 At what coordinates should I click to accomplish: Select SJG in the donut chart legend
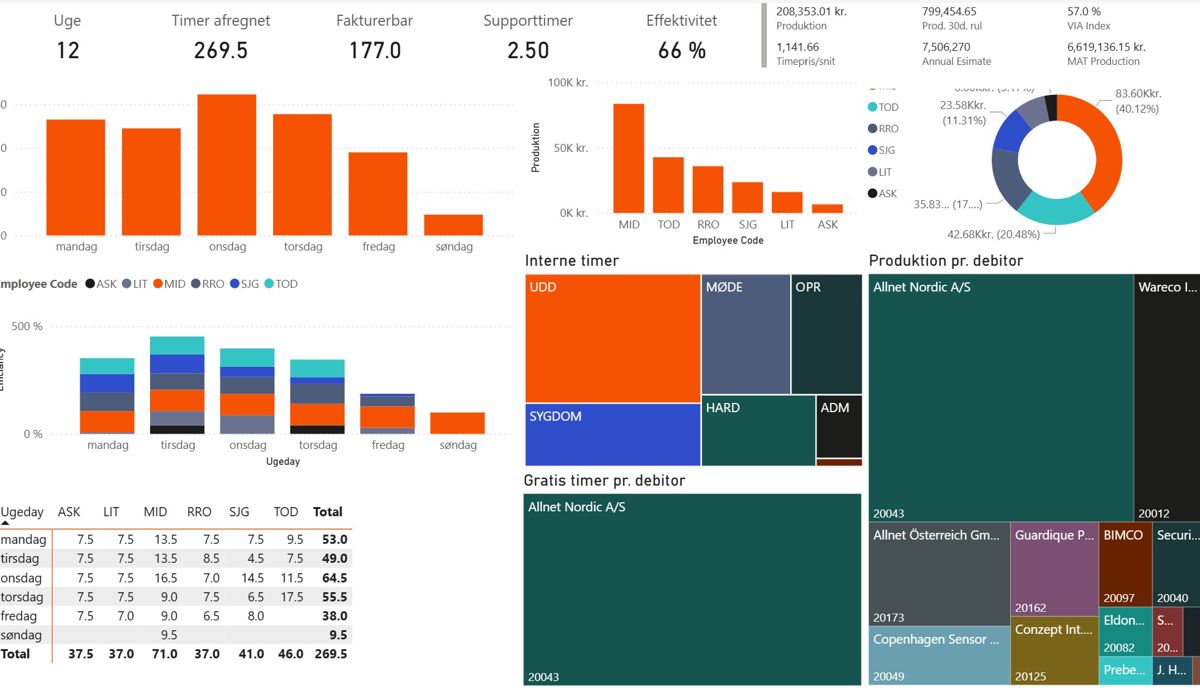pos(882,150)
